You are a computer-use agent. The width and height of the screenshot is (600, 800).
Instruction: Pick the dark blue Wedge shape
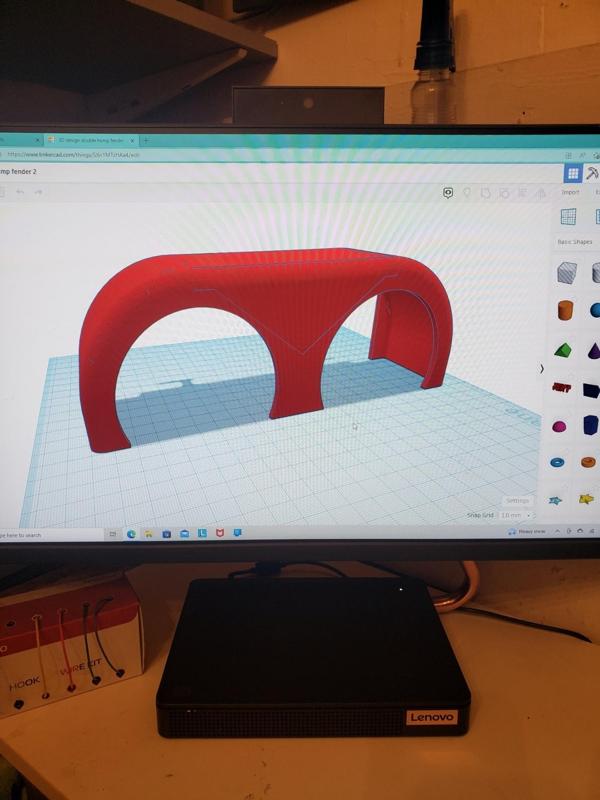pos(592,390)
